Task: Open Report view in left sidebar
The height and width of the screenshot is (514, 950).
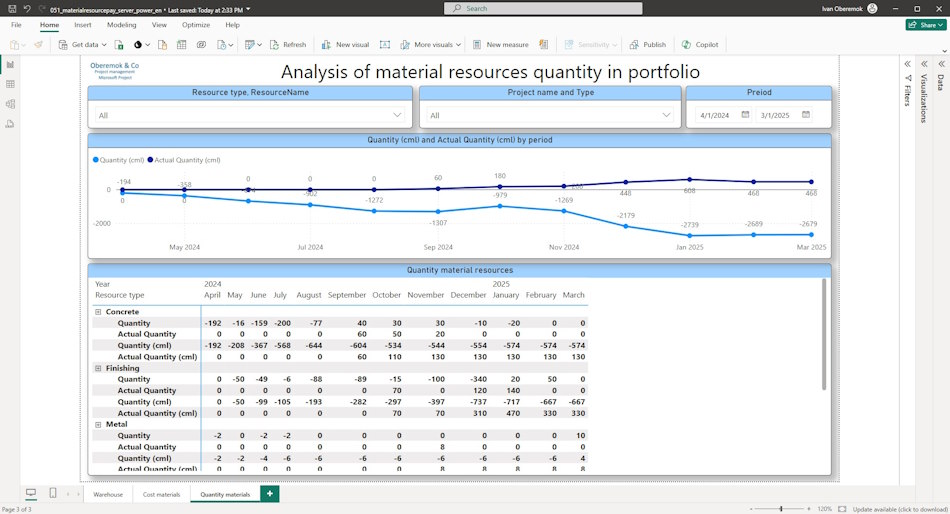Action: pyautogui.click(x=10, y=64)
